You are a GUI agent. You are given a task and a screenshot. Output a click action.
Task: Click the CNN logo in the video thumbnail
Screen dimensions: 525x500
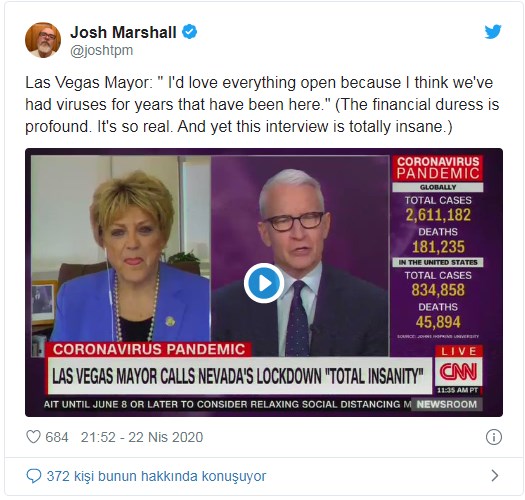tap(458, 372)
